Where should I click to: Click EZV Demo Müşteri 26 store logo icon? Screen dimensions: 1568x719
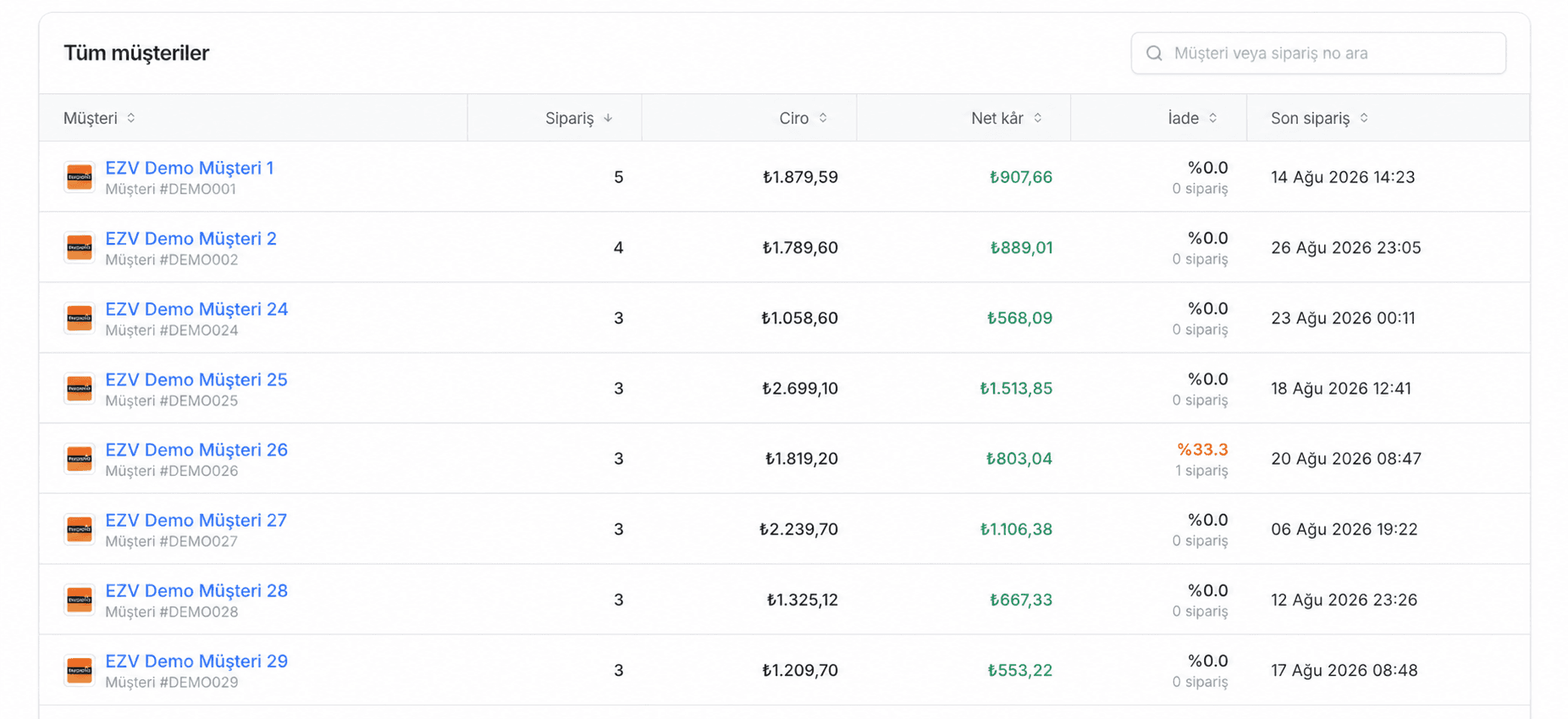point(80,458)
